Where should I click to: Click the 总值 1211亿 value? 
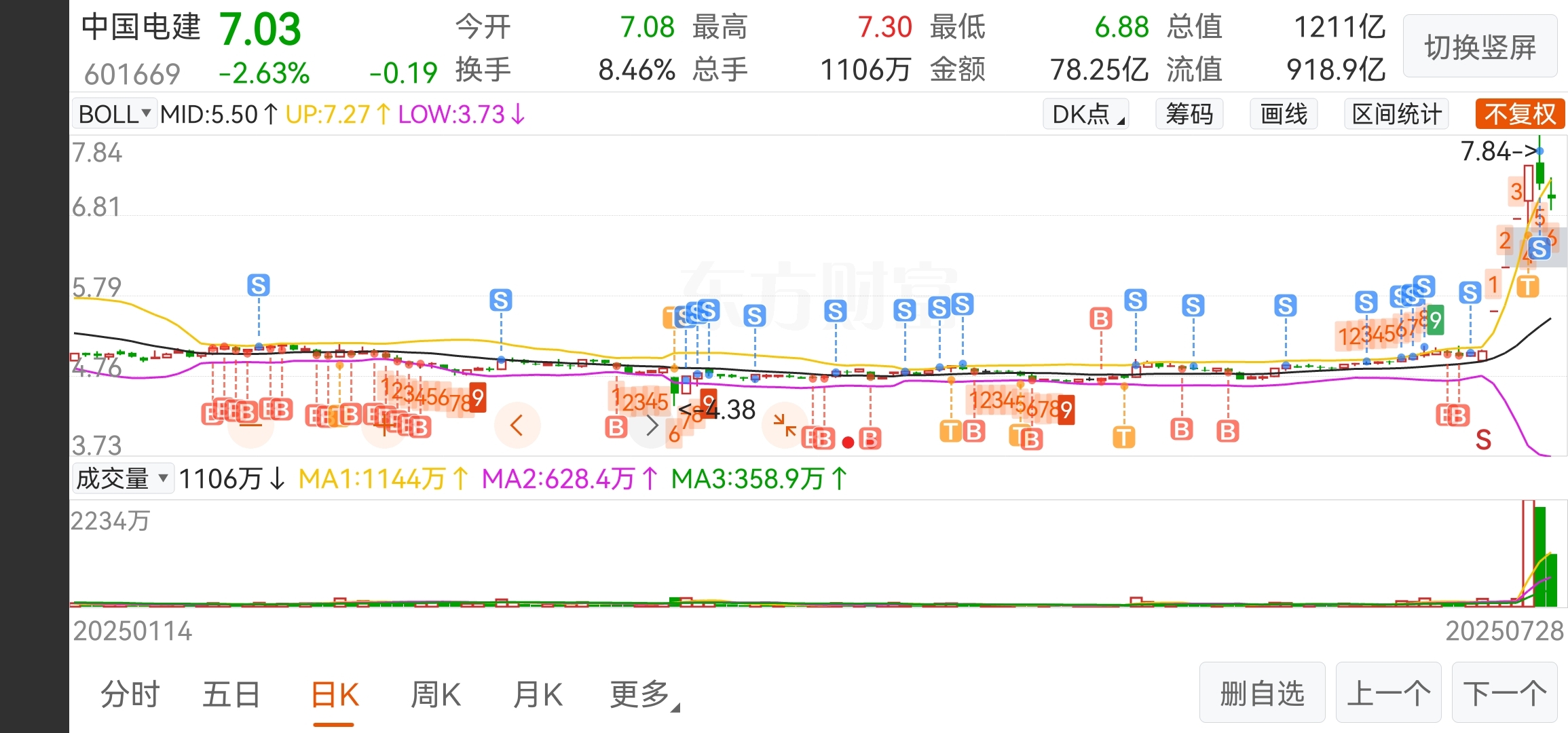click(x=1340, y=27)
